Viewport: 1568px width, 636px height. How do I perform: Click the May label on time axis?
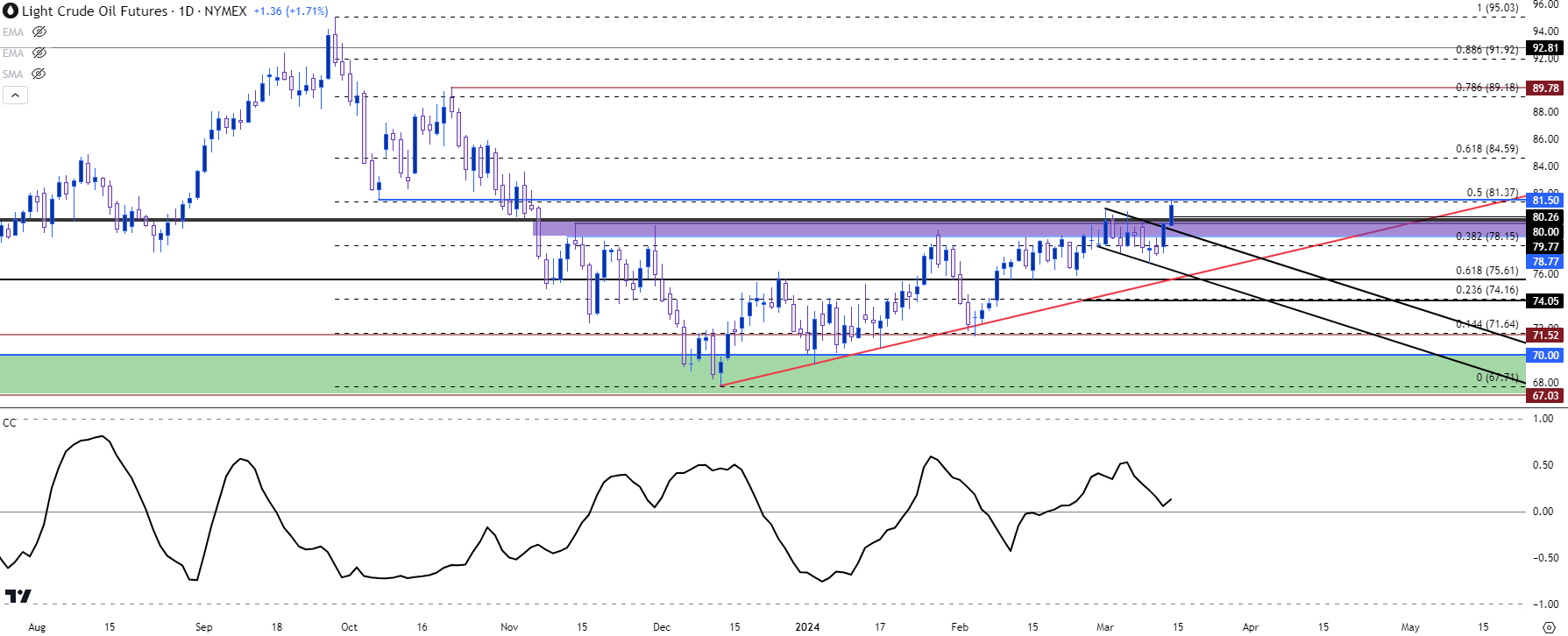coord(1410,626)
